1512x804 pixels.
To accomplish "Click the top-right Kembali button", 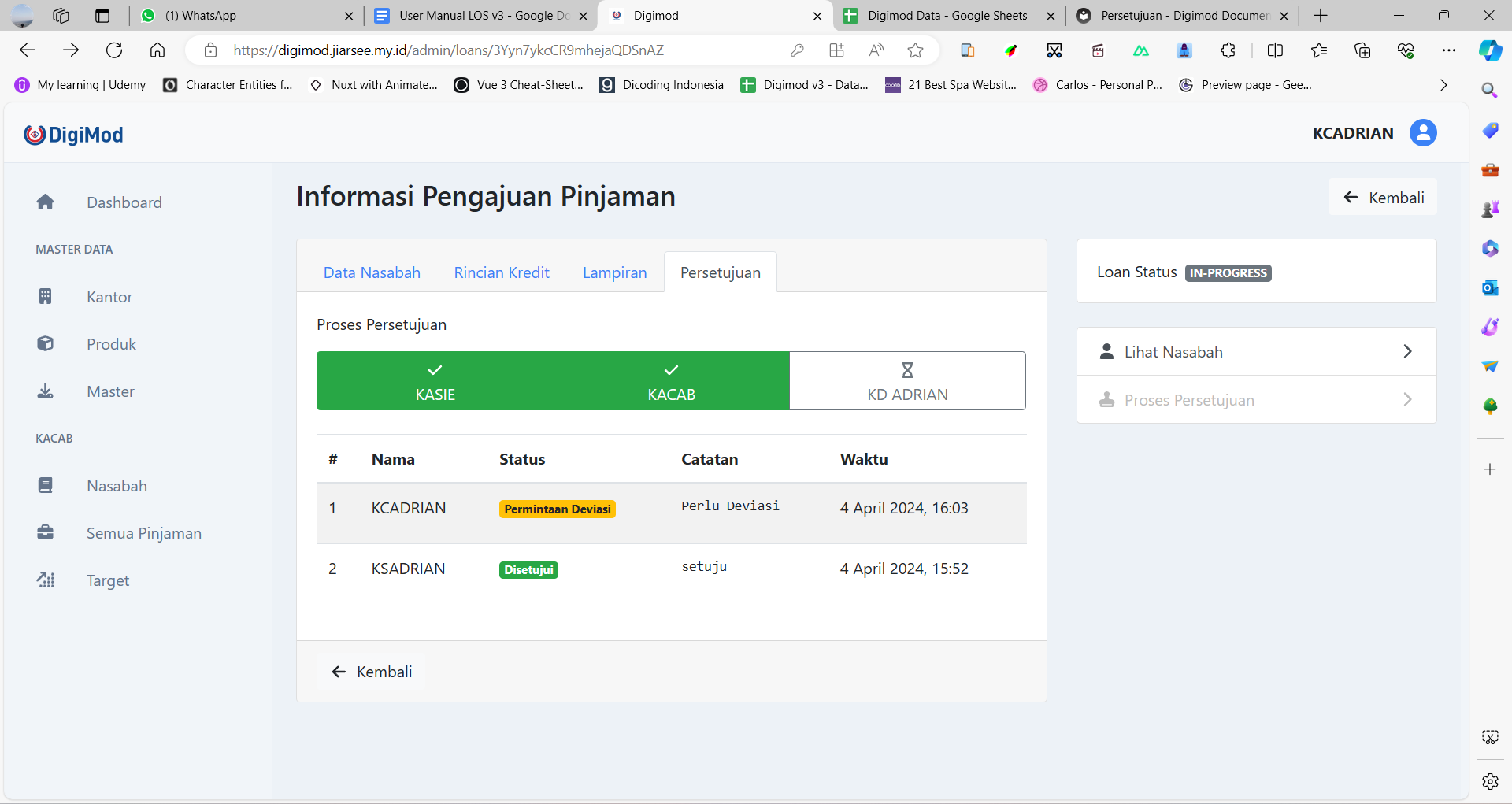I will pyautogui.click(x=1383, y=197).
